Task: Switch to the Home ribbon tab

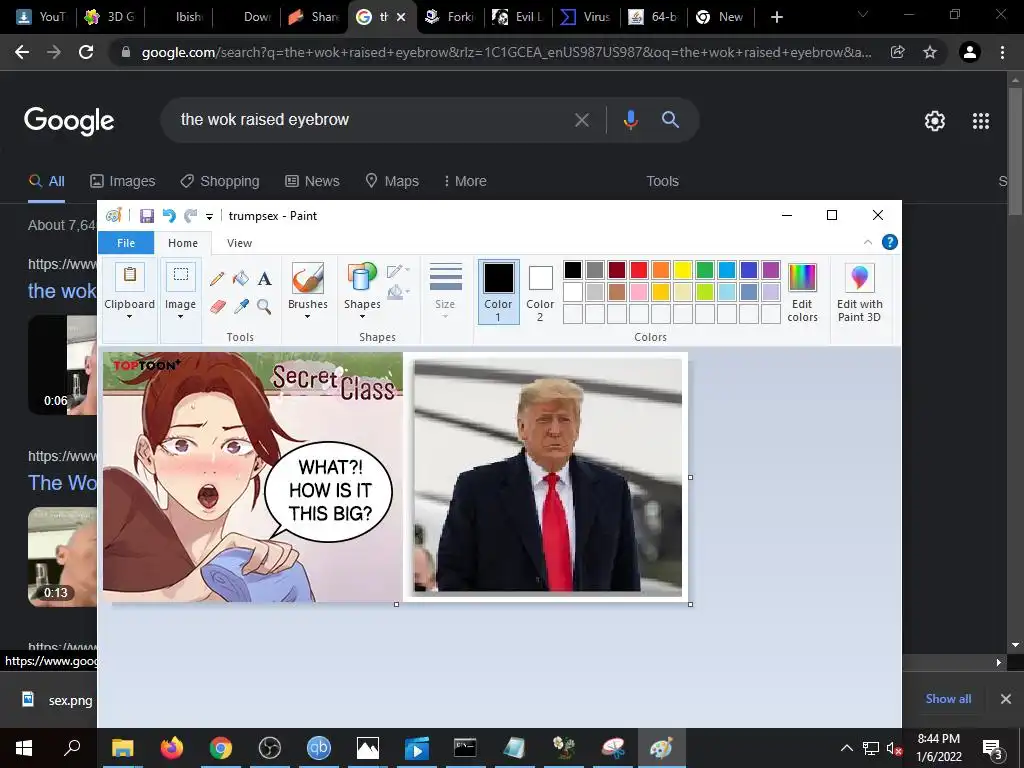Action: [x=183, y=243]
